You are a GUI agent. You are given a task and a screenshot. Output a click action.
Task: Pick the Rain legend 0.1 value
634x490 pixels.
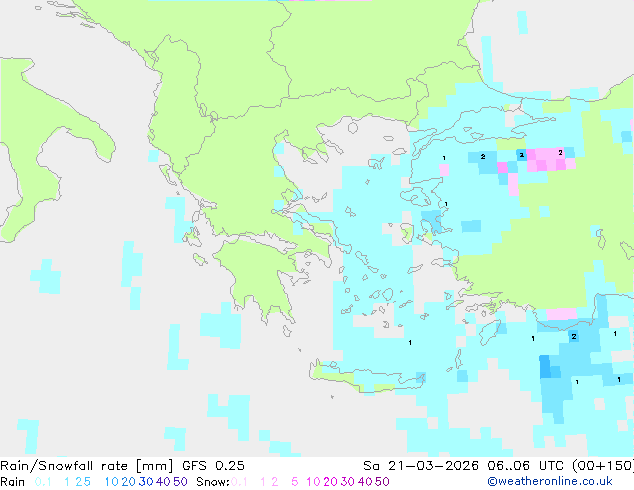(x=43, y=482)
